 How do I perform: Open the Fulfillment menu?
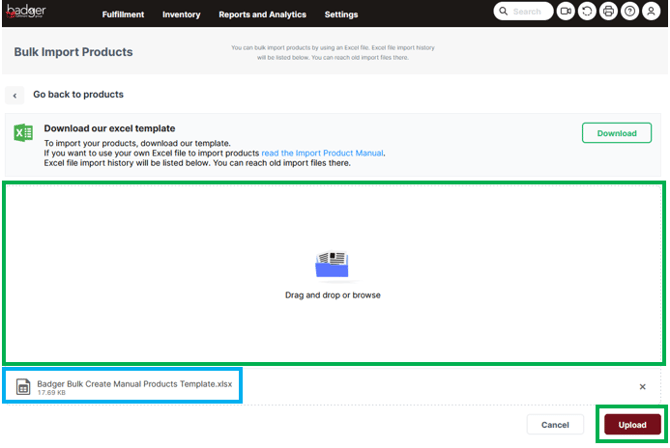tap(123, 15)
